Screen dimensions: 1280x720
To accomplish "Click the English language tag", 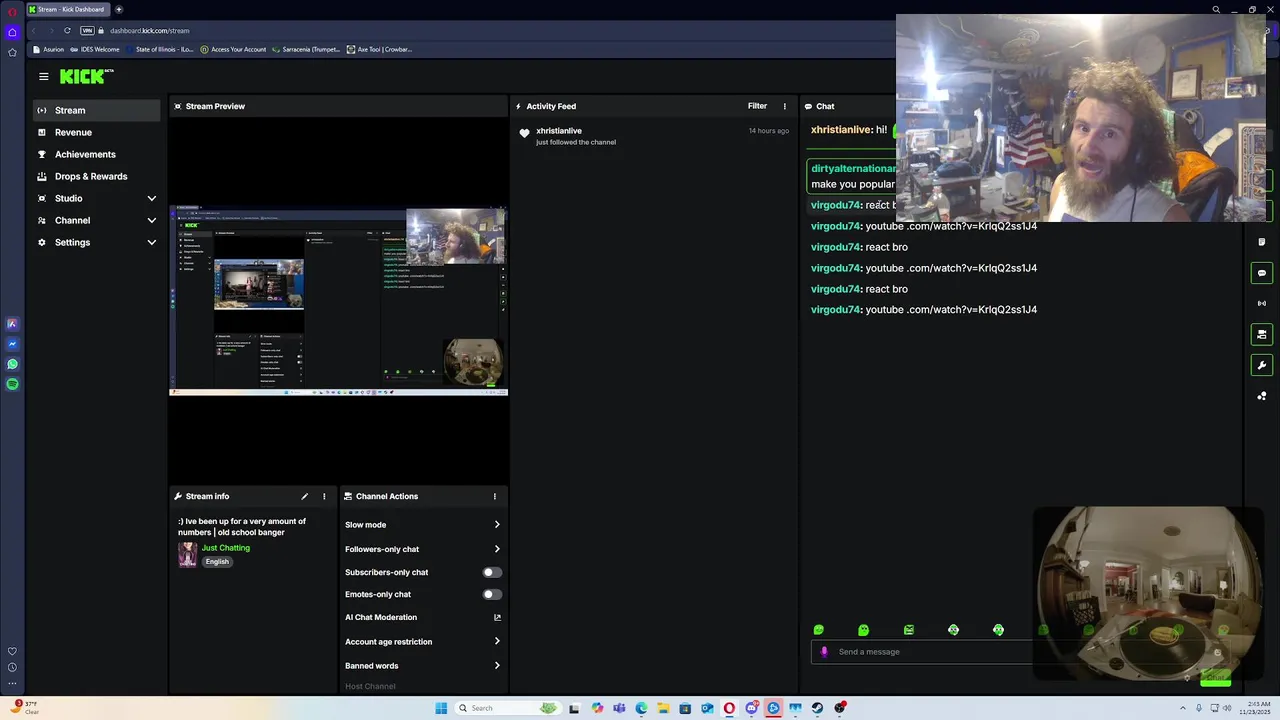I will (x=217, y=562).
